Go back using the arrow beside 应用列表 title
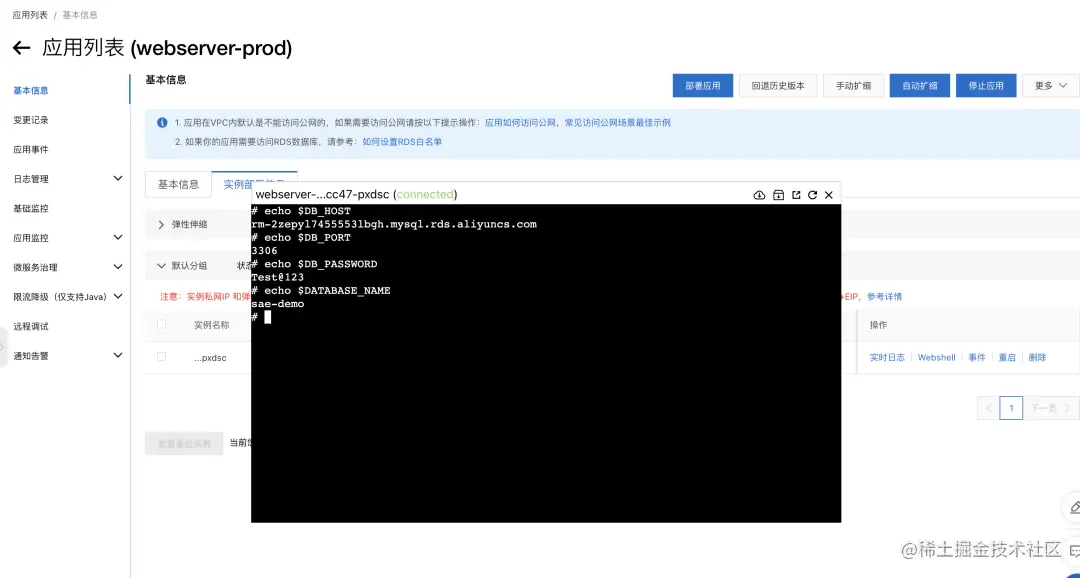This screenshot has width=1080, height=578. coord(21,48)
